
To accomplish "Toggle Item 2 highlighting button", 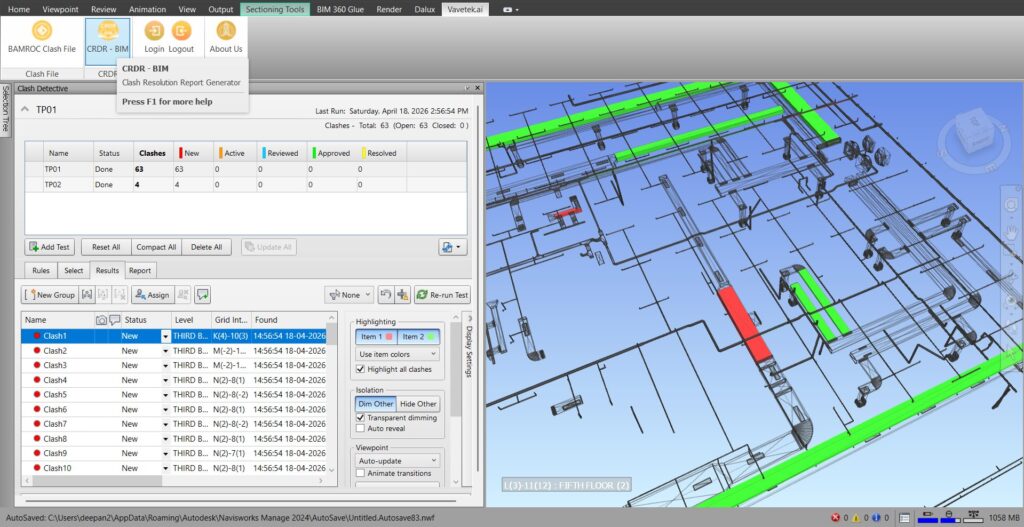I will tap(418, 337).
